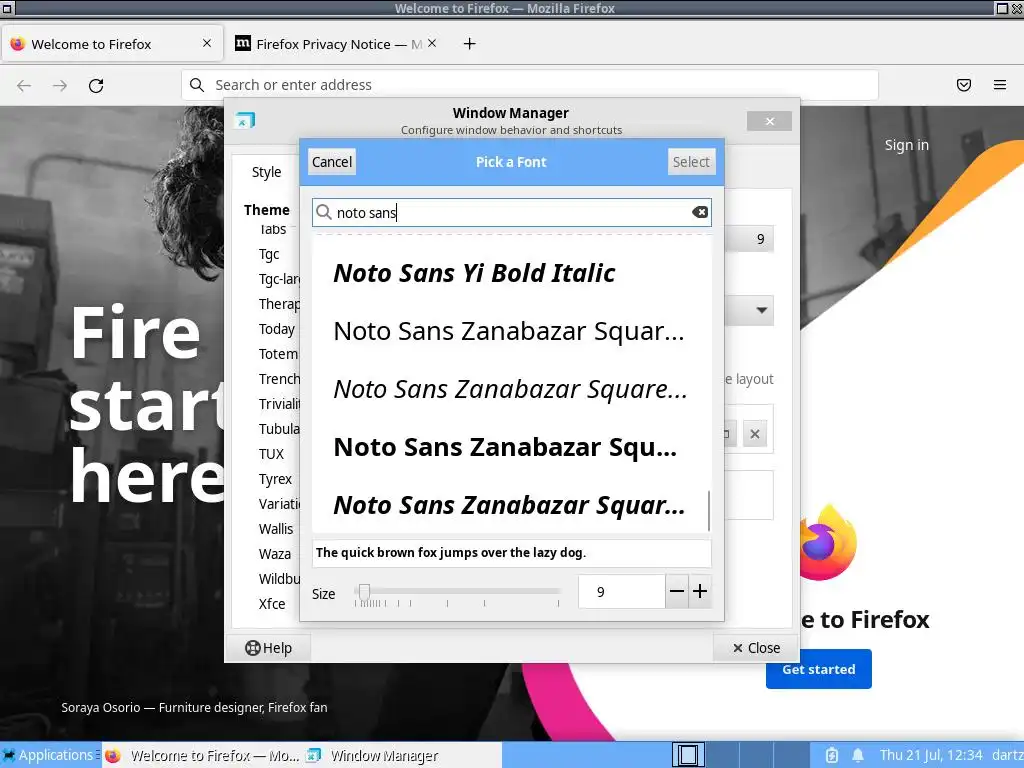Click the notification bell tray icon

pyautogui.click(x=858, y=756)
